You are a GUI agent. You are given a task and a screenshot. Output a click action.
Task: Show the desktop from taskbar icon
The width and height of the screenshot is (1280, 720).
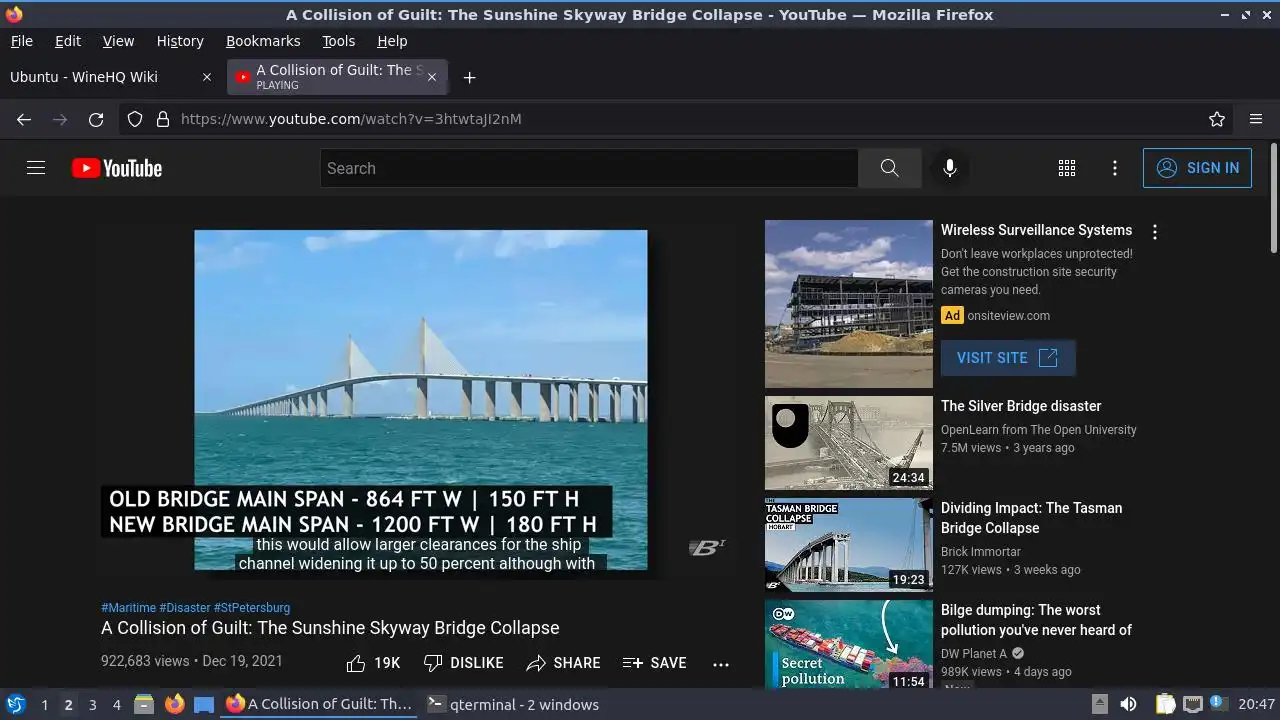tap(204, 704)
